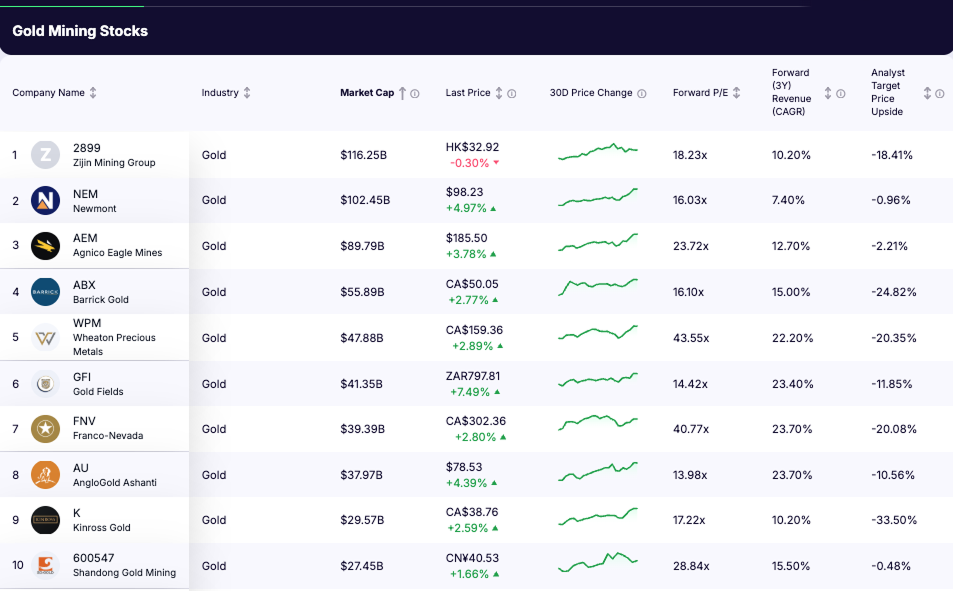Select the Kinross Gold logo

coord(45,520)
